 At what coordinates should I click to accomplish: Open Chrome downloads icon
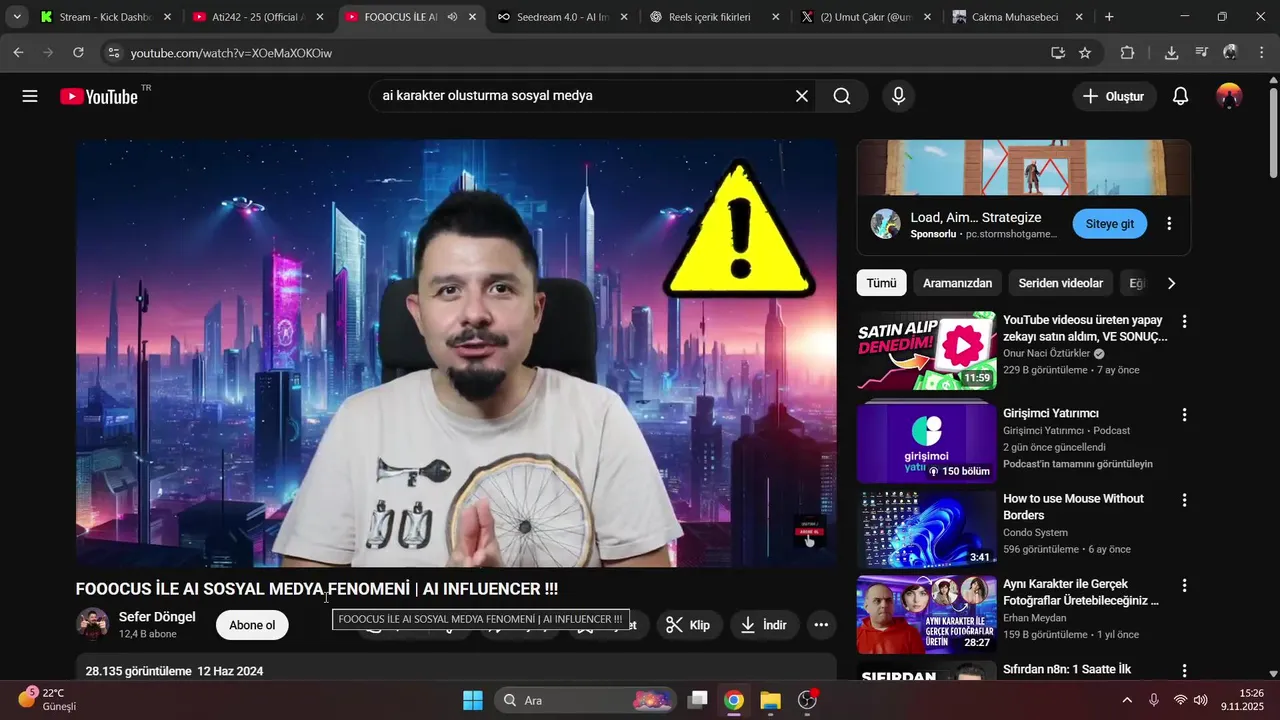pos(1171,53)
